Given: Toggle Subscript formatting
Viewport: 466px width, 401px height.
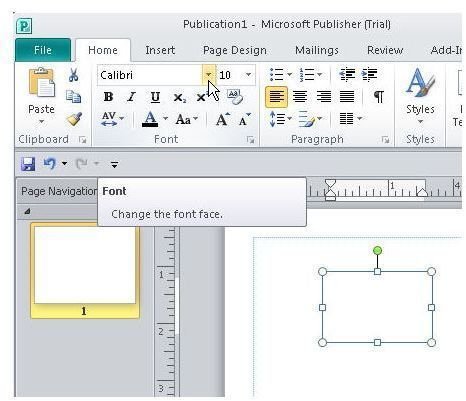Looking at the screenshot, I should pyautogui.click(x=180, y=98).
